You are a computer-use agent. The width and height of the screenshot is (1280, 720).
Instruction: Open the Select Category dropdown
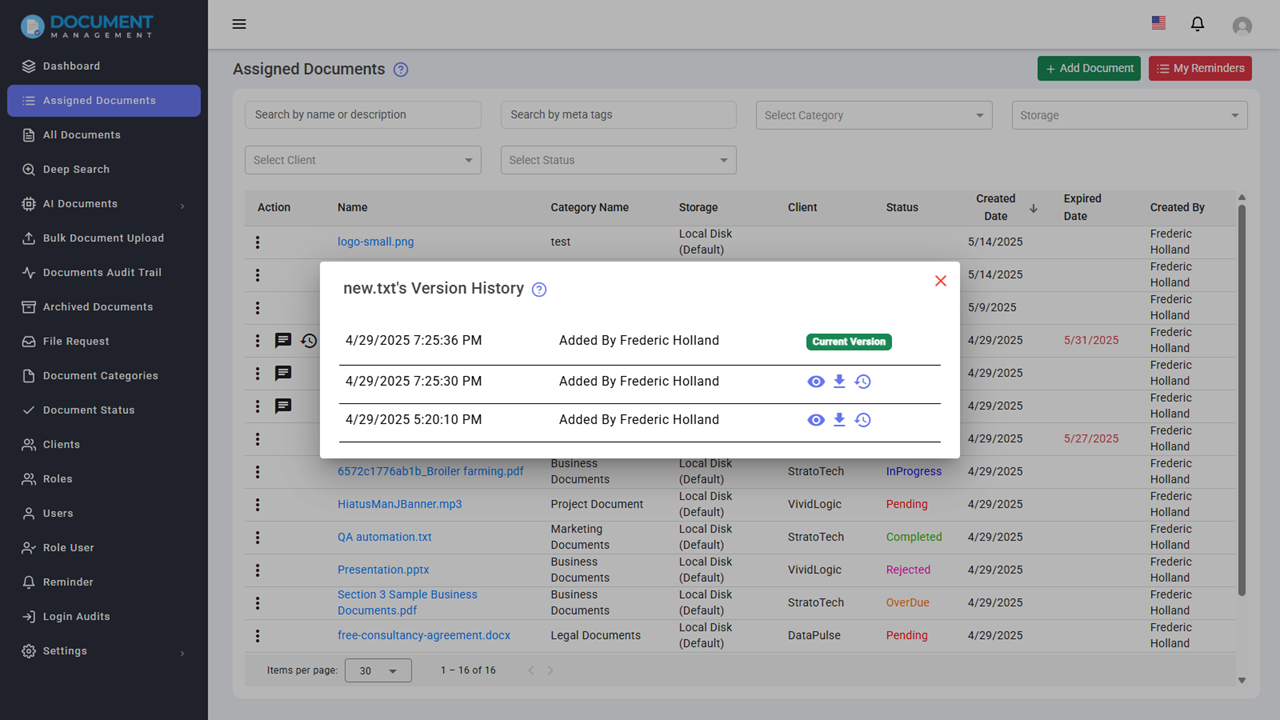coord(873,115)
